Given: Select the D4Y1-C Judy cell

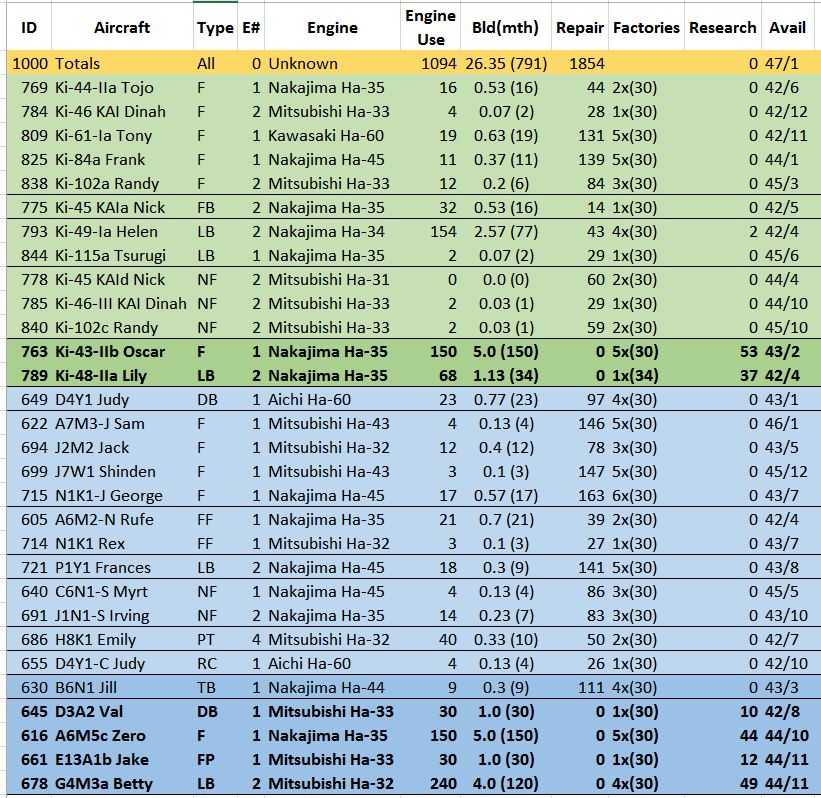Looking at the screenshot, I should click(123, 664).
